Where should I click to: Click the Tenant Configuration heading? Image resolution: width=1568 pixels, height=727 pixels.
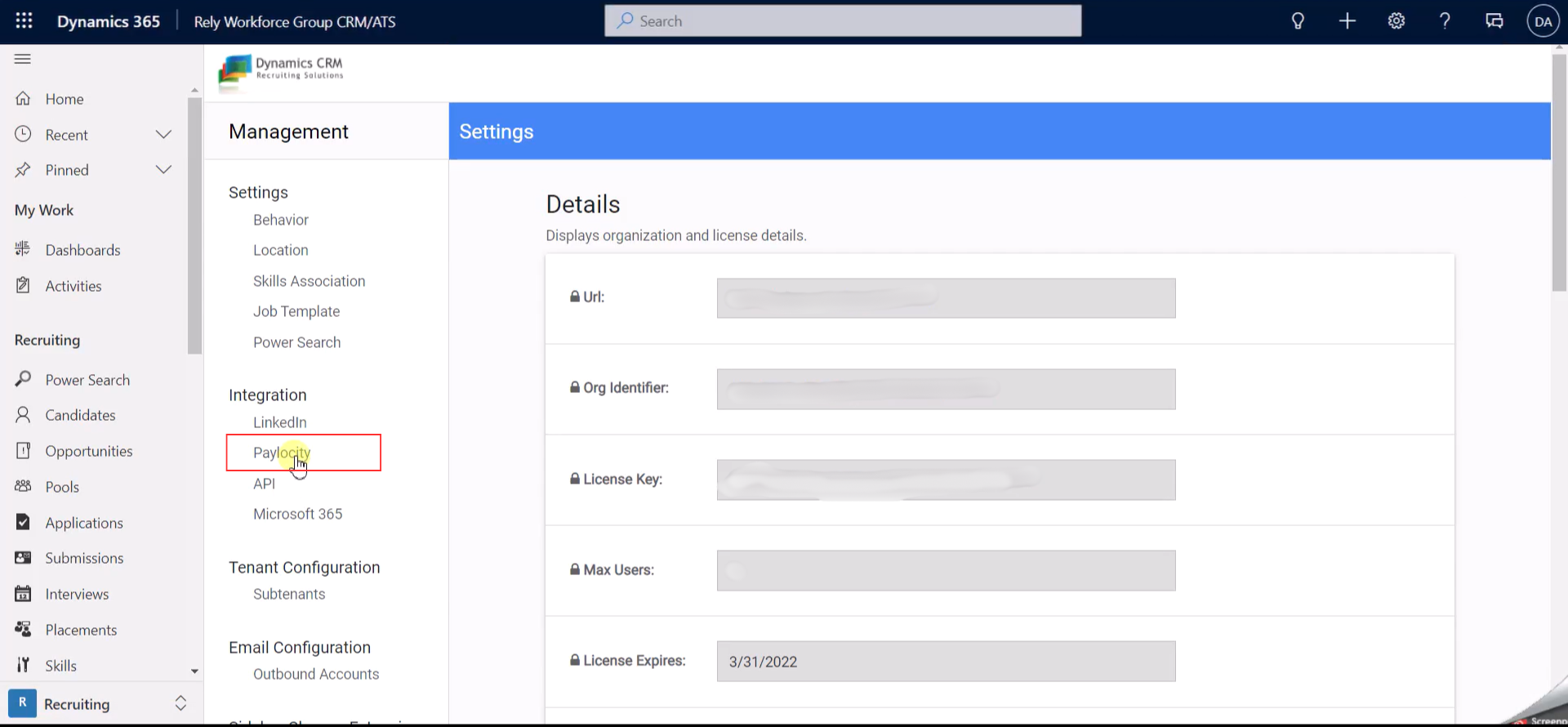[305, 567]
